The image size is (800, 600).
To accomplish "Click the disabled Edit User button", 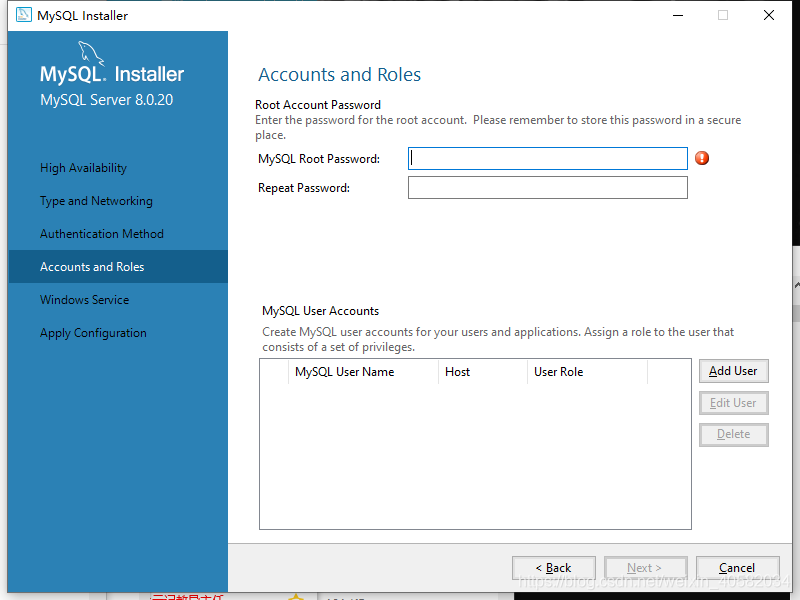I will [733, 403].
